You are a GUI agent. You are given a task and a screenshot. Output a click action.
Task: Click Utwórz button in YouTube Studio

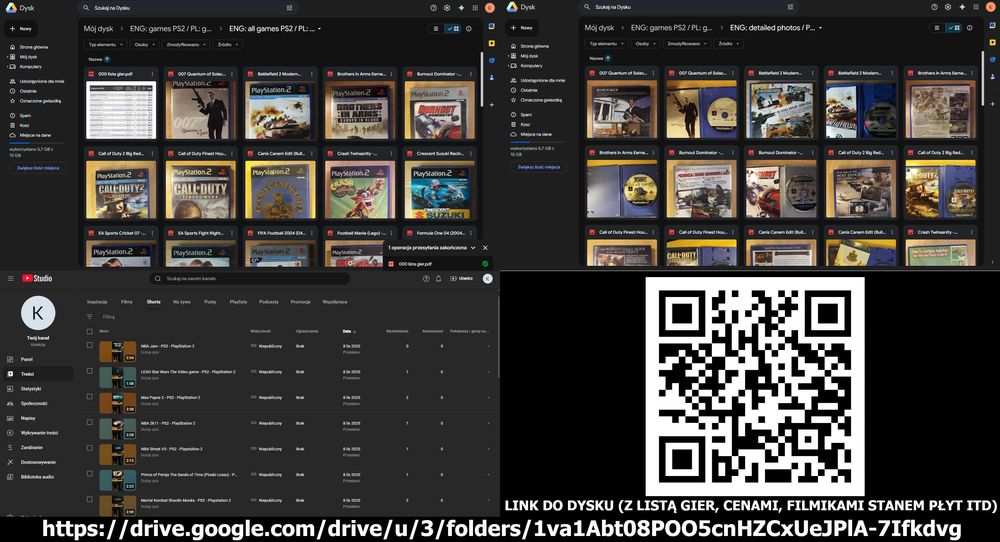[462, 279]
